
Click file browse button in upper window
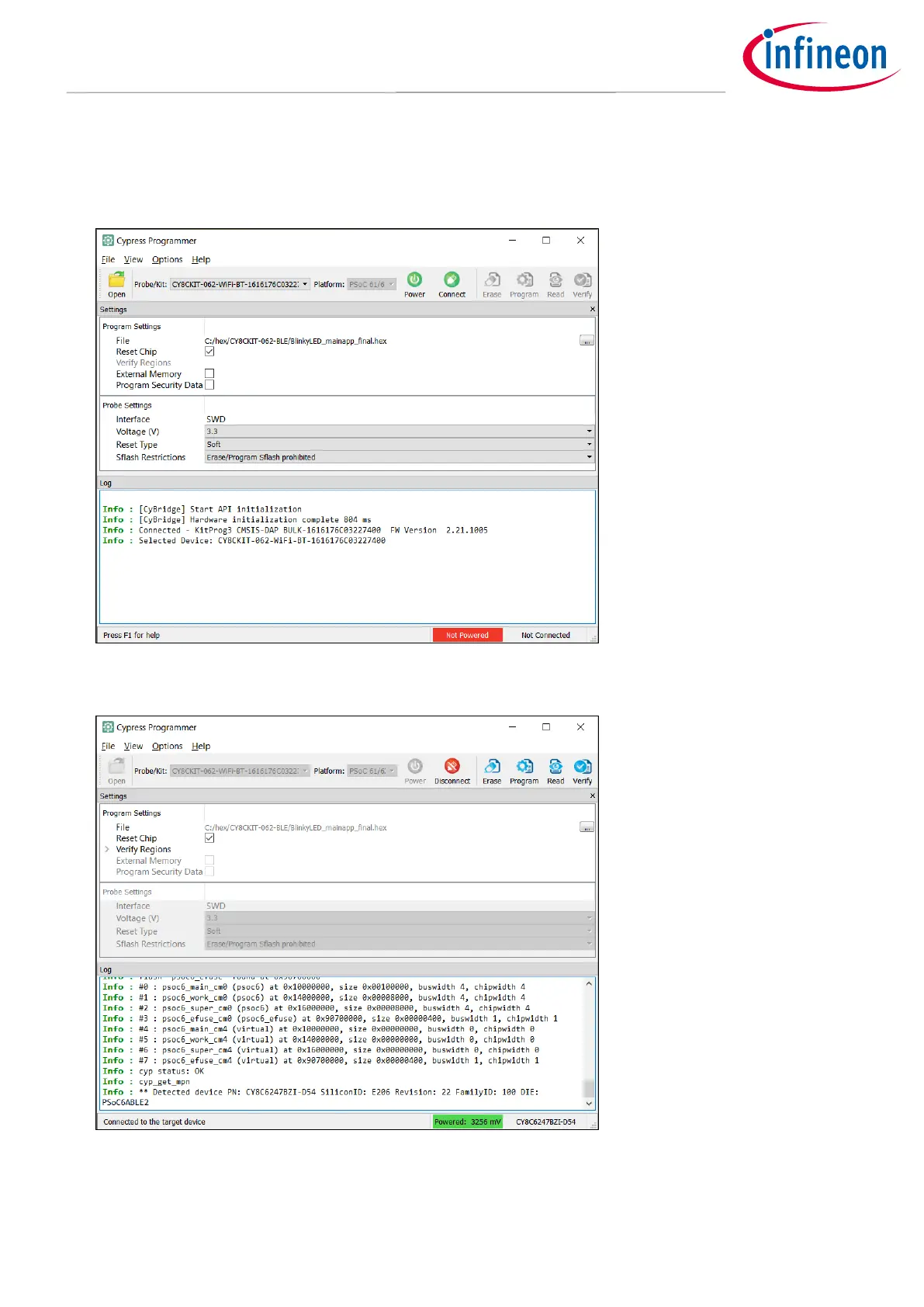(x=587, y=341)
